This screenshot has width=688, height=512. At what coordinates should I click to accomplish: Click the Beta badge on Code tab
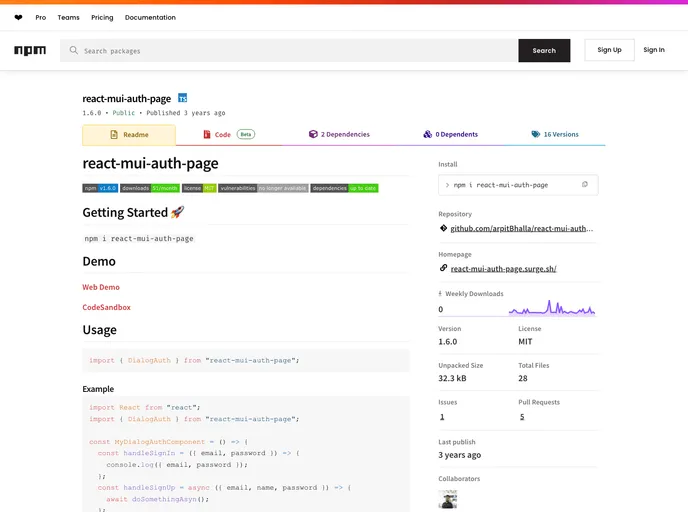point(246,134)
